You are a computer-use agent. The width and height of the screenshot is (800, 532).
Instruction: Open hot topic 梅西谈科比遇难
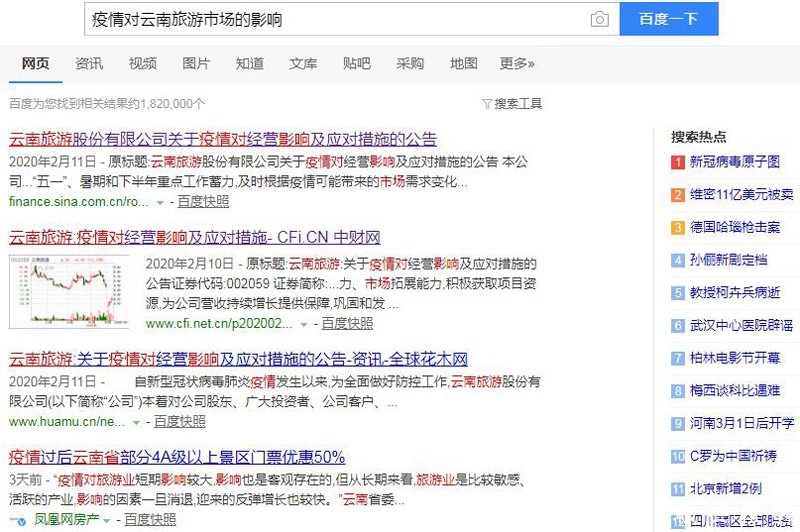735,391
